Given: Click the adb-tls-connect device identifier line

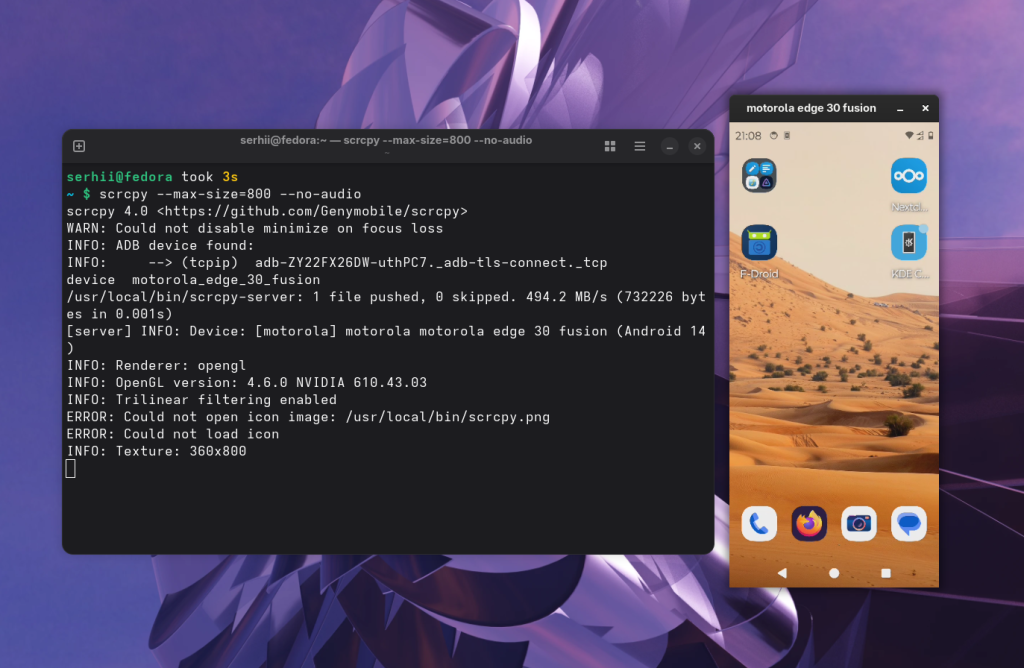Looking at the screenshot, I should coord(337,262).
